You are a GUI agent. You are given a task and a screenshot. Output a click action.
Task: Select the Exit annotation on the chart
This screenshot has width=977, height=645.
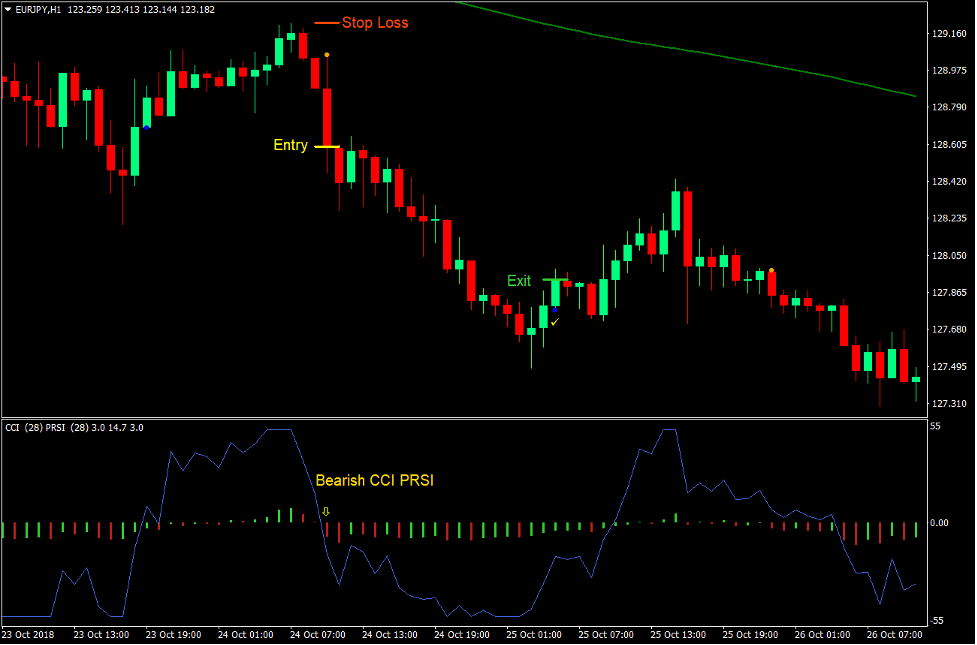518,281
